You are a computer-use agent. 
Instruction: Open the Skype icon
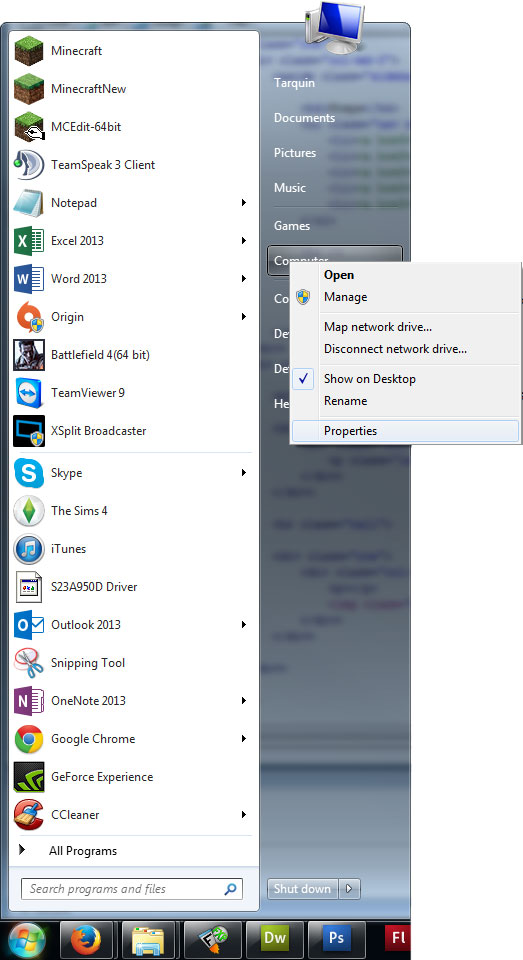(29, 473)
